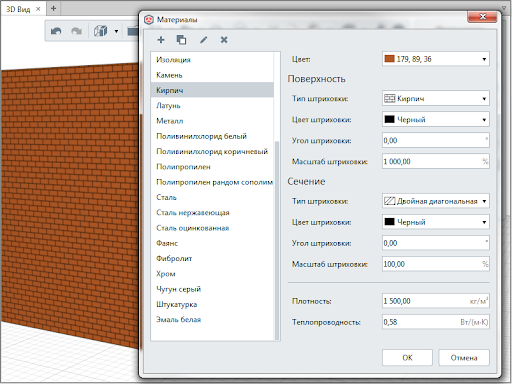Open view cube dropdown arrow
The width and height of the screenshot is (512, 384).
click(116, 31)
